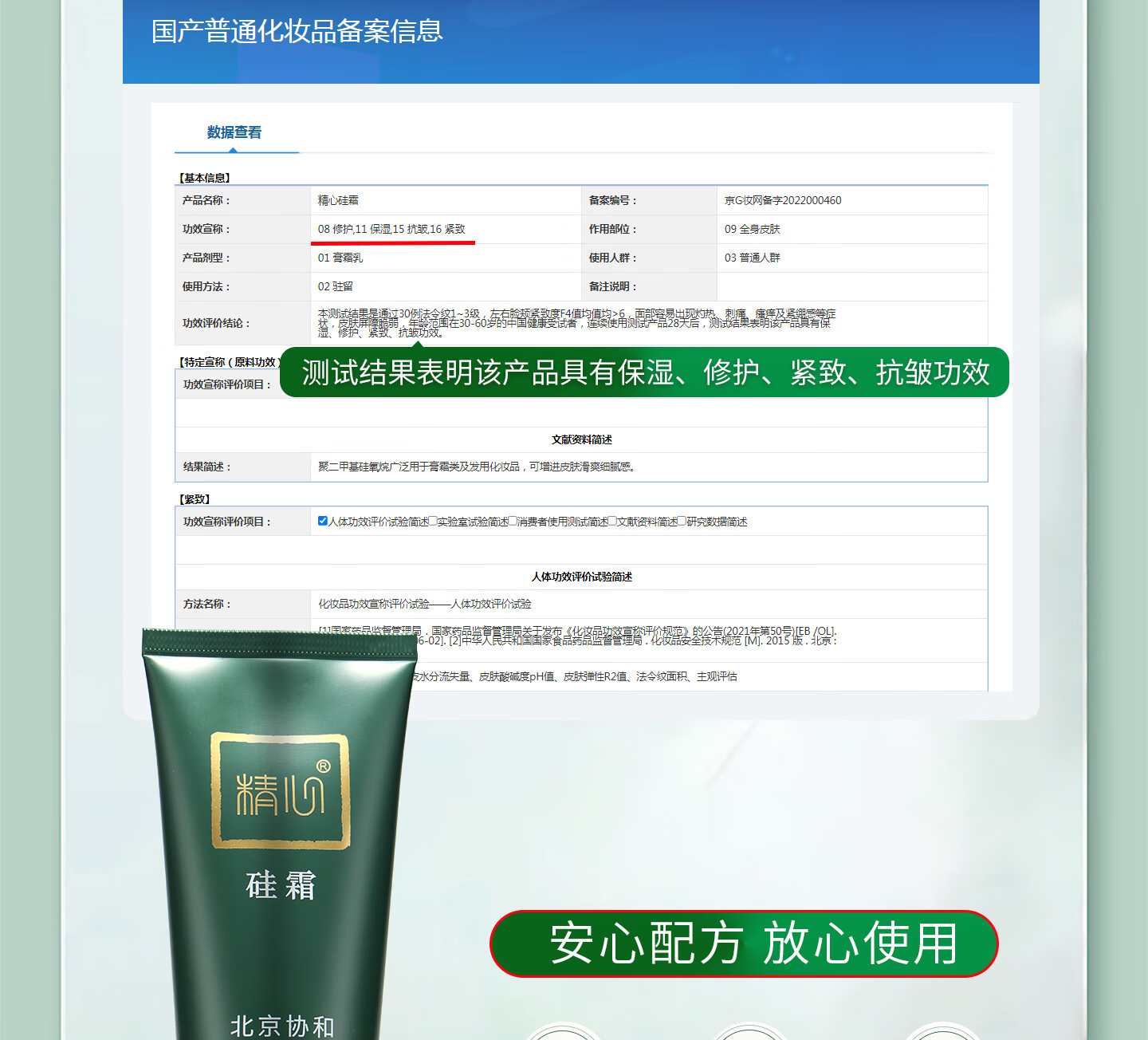Click the green 测试结果表明 callout banner
Image resolution: width=1148 pixels, height=1040 pixels.
click(x=644, y=372)
